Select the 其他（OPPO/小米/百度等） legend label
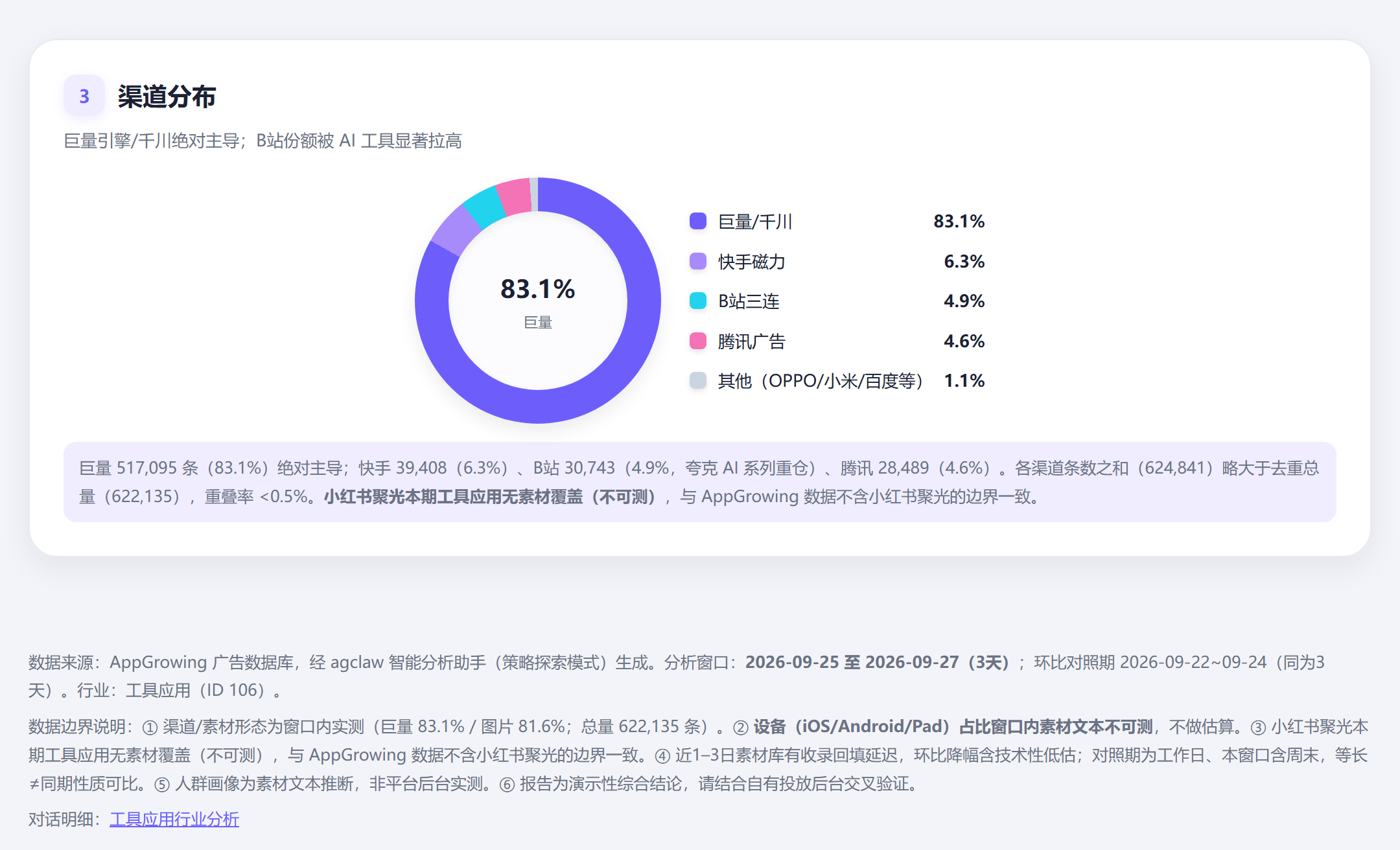1400x850 pixels. coord(820,381)
